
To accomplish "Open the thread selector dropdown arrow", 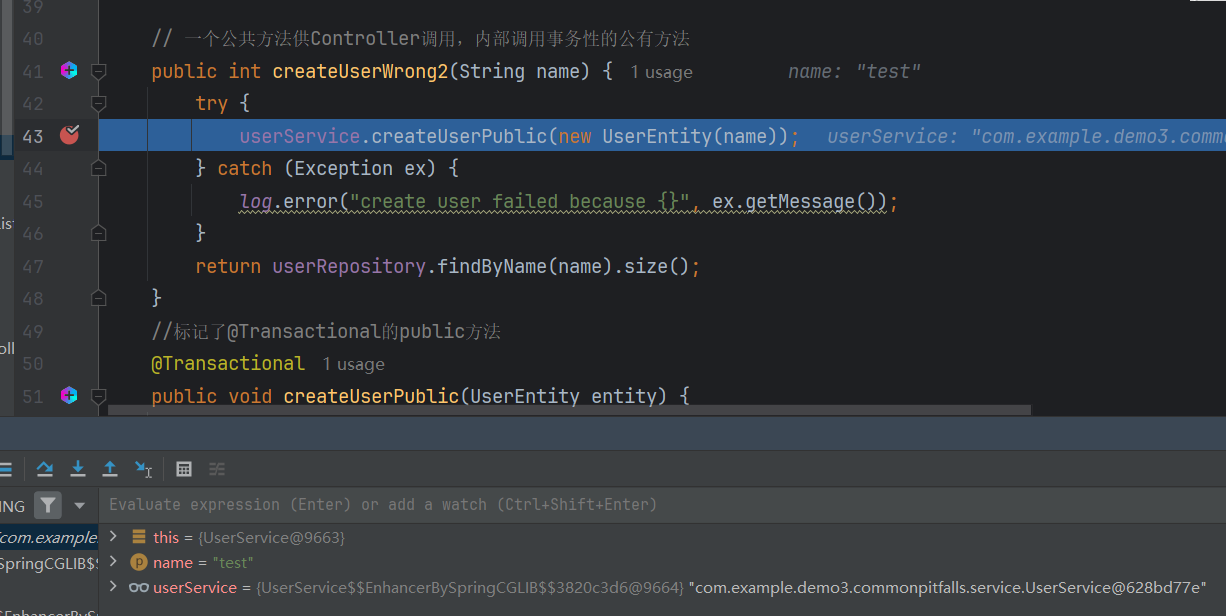I will [x=80, y=505].
